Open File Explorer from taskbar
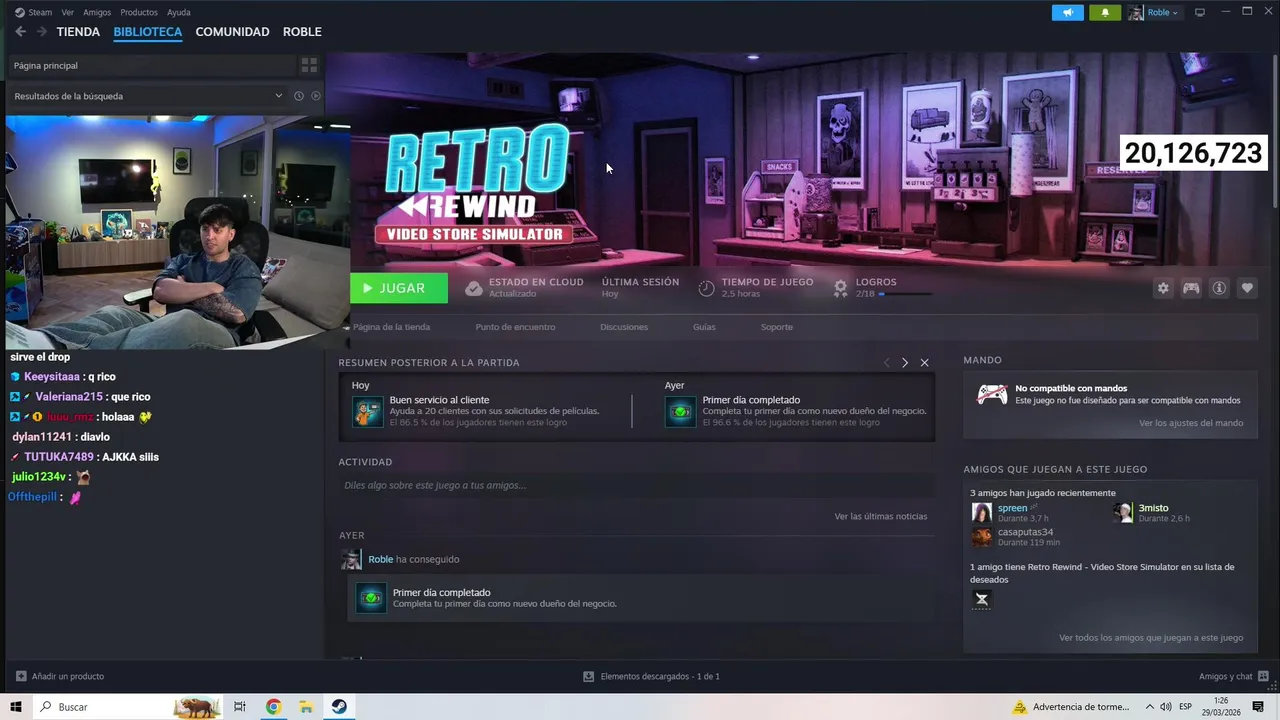The height and width of the screenshot is (720, 1280). 306,707
